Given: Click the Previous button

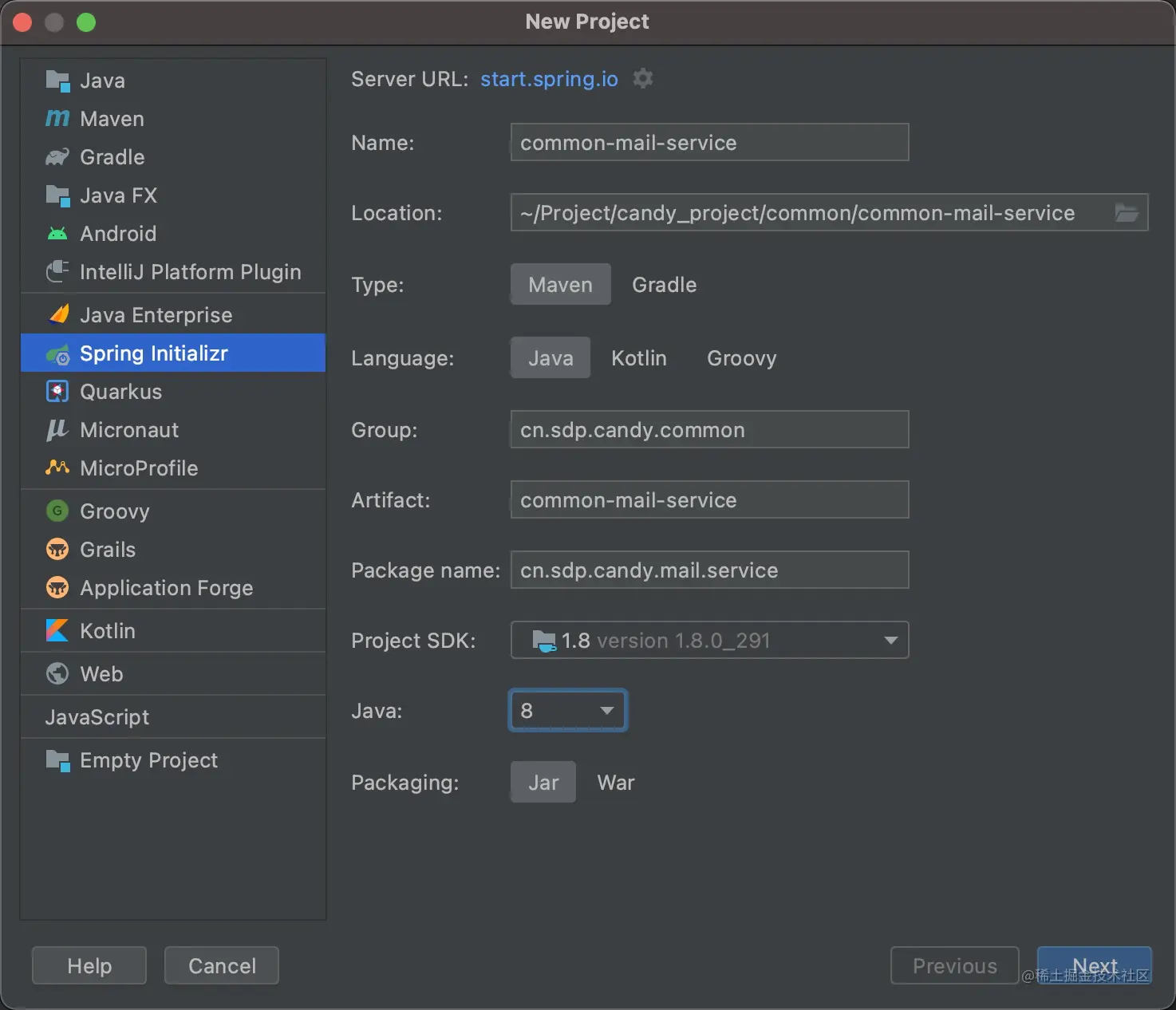Looking at the screenshot, I should click(955, 966).
